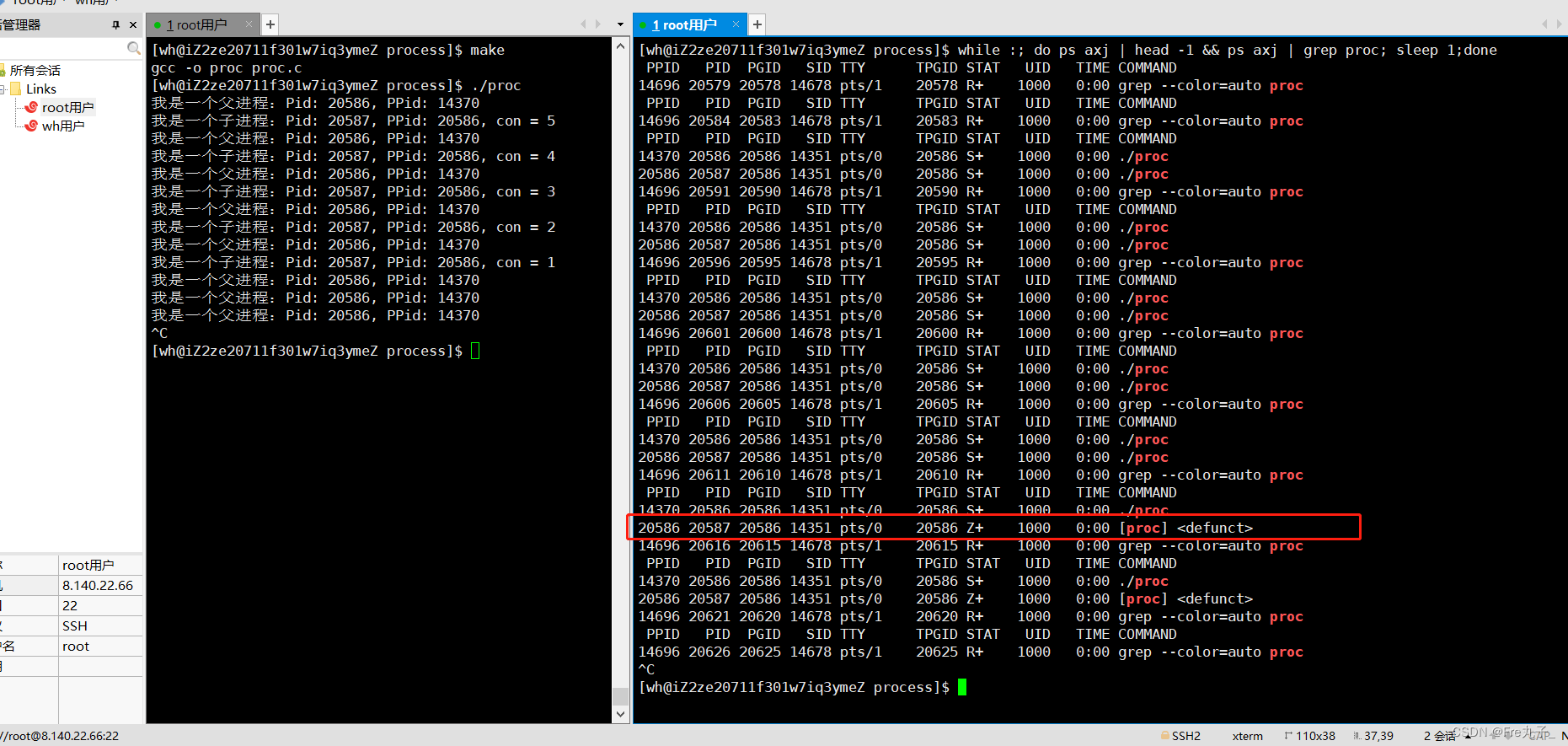
Task: Open the 所有会话 root folder
Action: pos(35,70)
